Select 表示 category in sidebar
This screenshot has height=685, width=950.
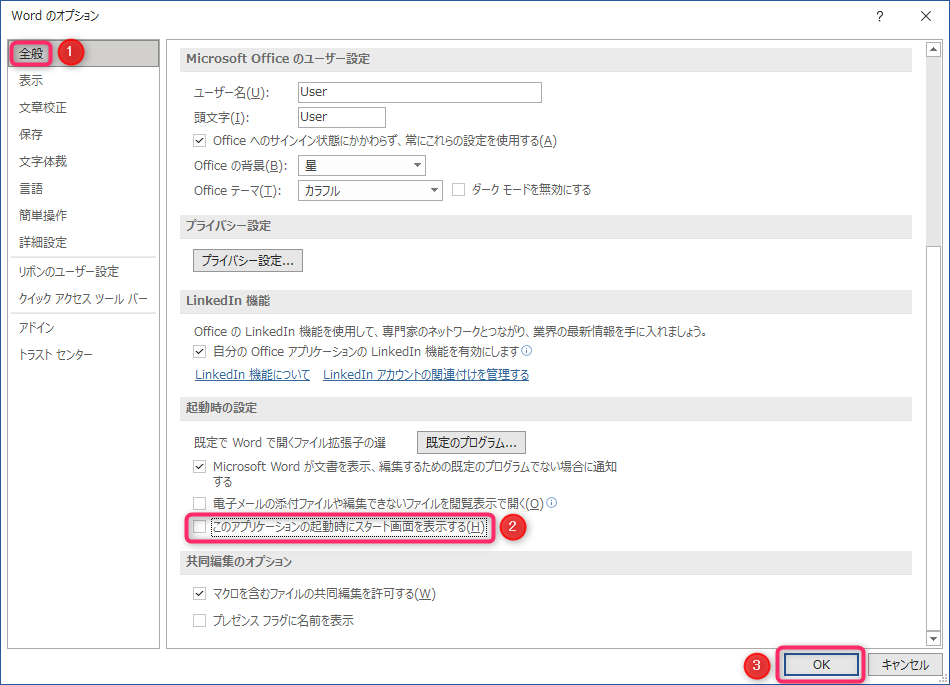[x=84, y=80]
